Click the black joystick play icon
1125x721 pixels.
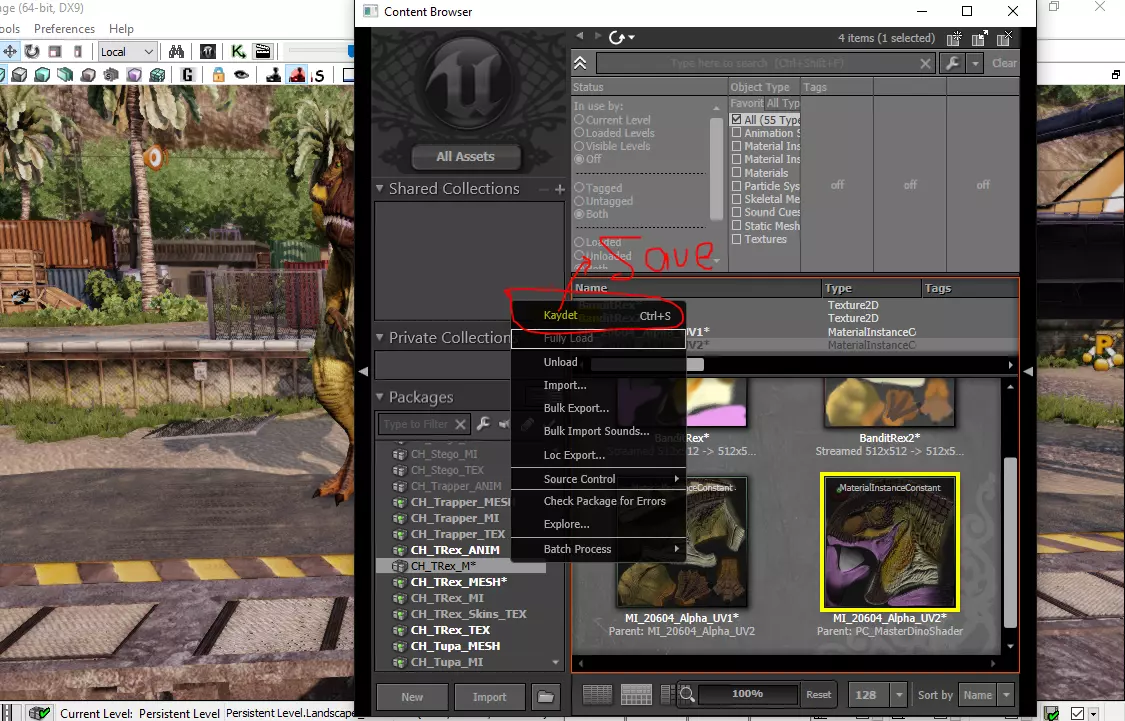(273, 75)
